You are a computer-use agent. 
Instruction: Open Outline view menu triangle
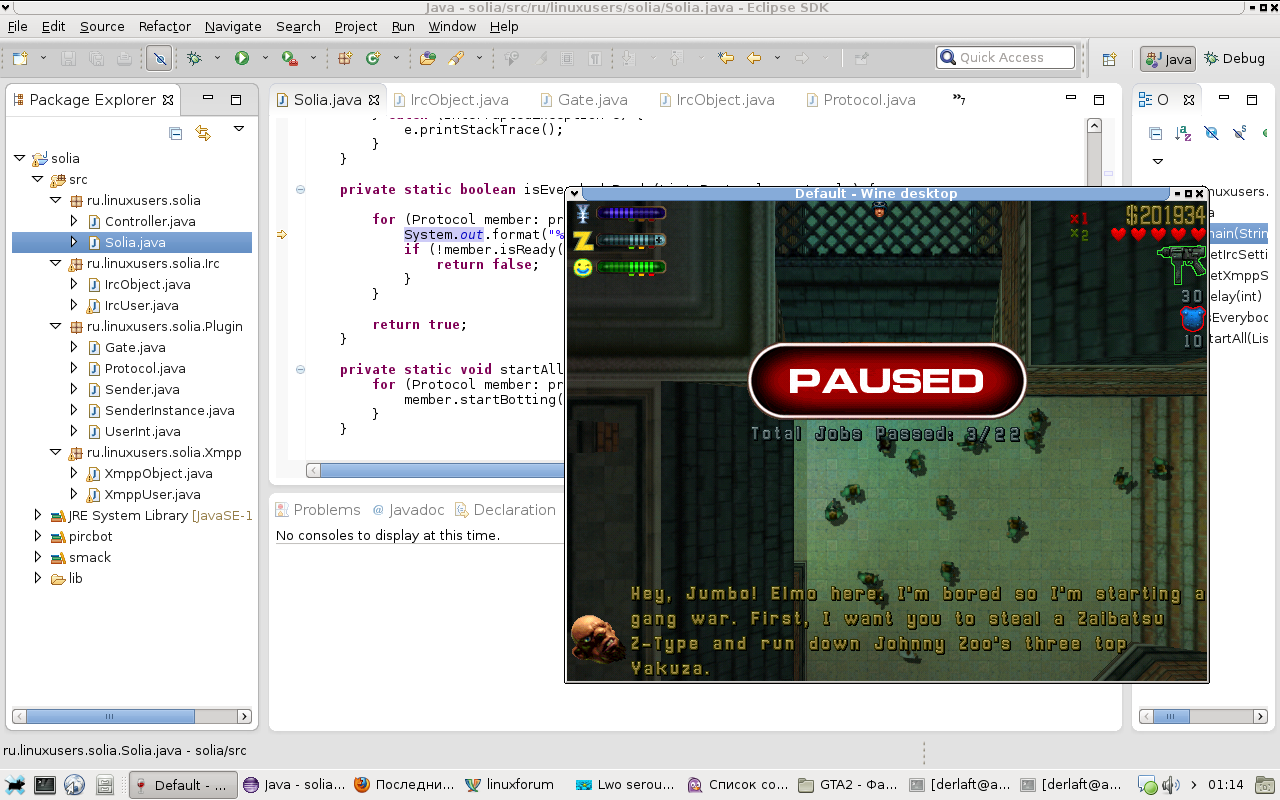[x=1158, y=161]
